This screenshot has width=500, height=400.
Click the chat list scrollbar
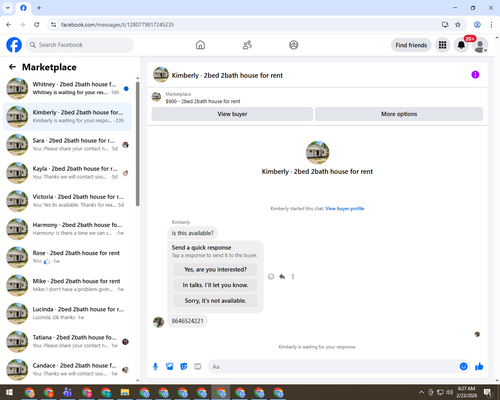(x=138, y=143)
